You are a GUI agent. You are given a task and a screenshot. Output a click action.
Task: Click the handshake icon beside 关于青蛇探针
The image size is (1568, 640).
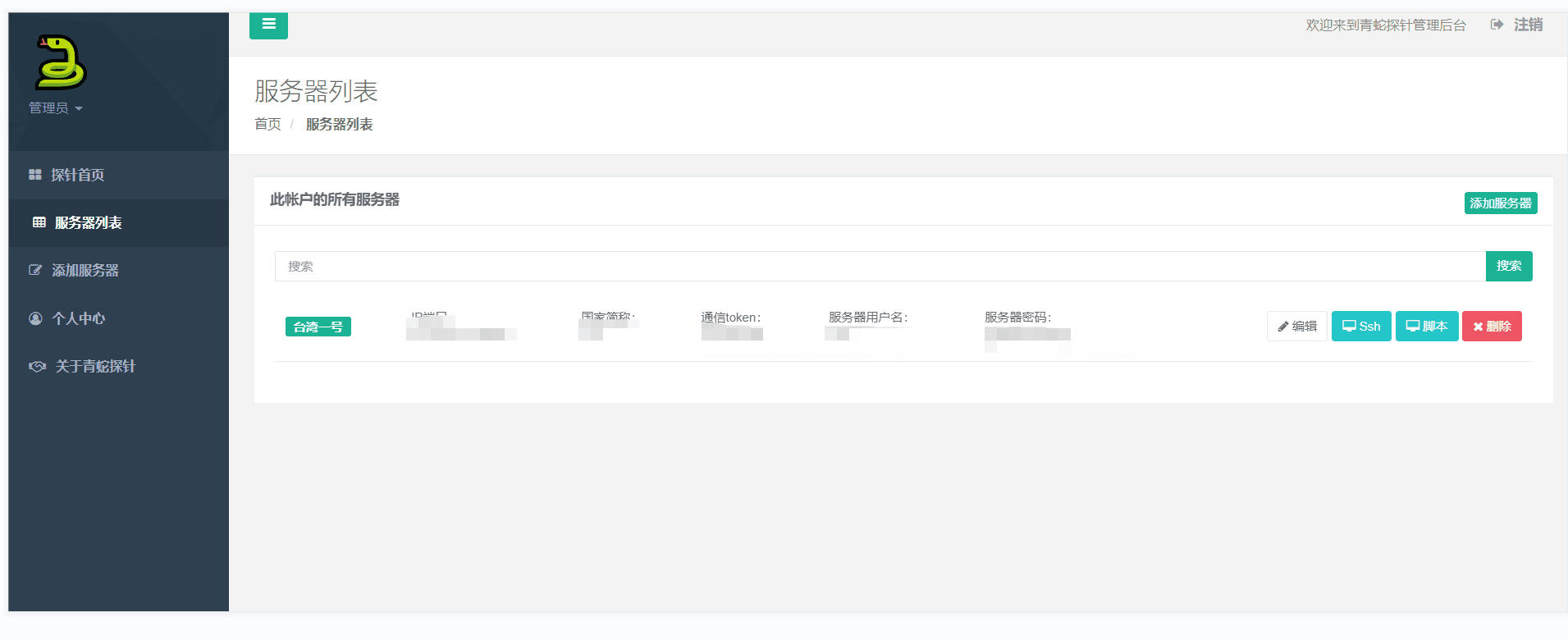point(37,366)
